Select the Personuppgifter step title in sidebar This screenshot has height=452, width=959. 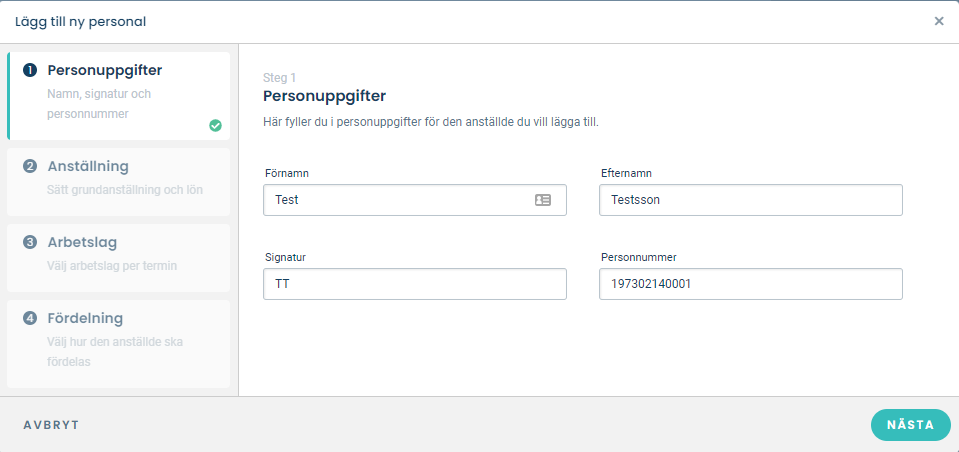click(x=105, y=70)
